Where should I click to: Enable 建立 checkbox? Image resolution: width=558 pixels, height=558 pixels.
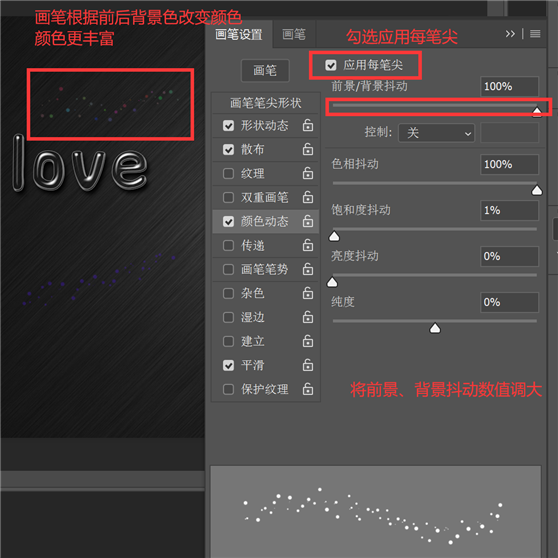click(x=228, y=341)
